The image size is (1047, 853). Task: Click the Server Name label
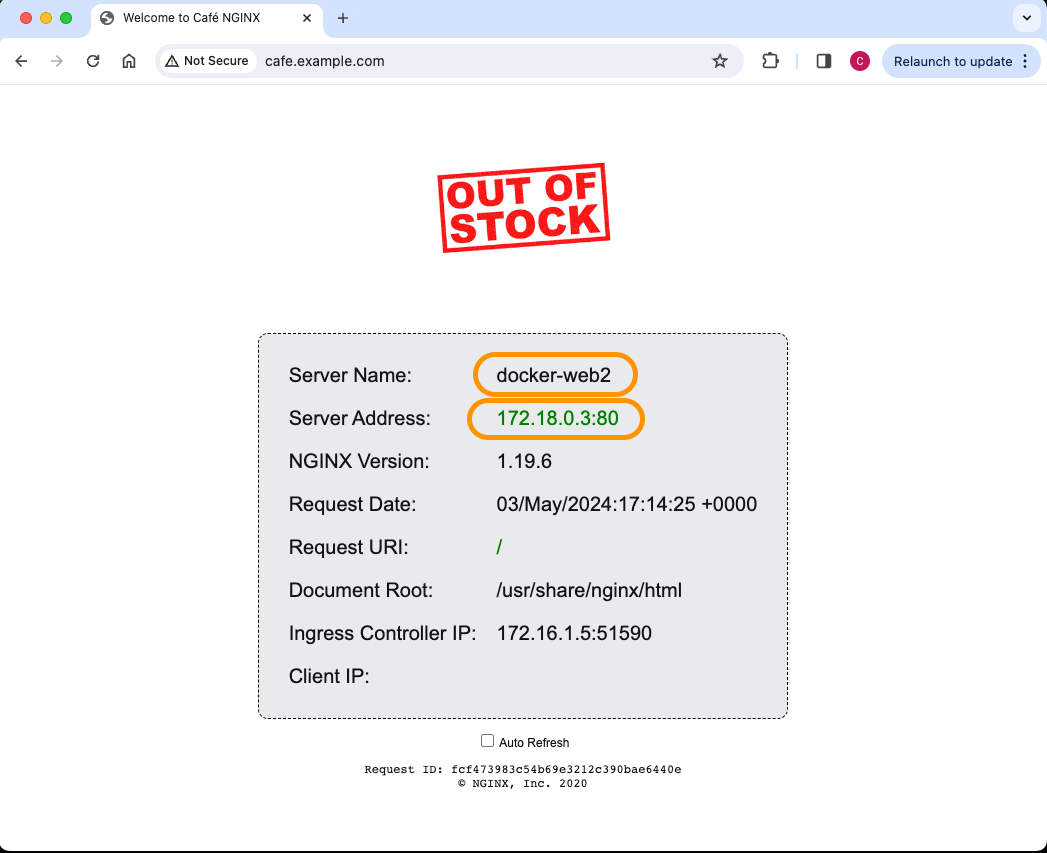point(350,375)
